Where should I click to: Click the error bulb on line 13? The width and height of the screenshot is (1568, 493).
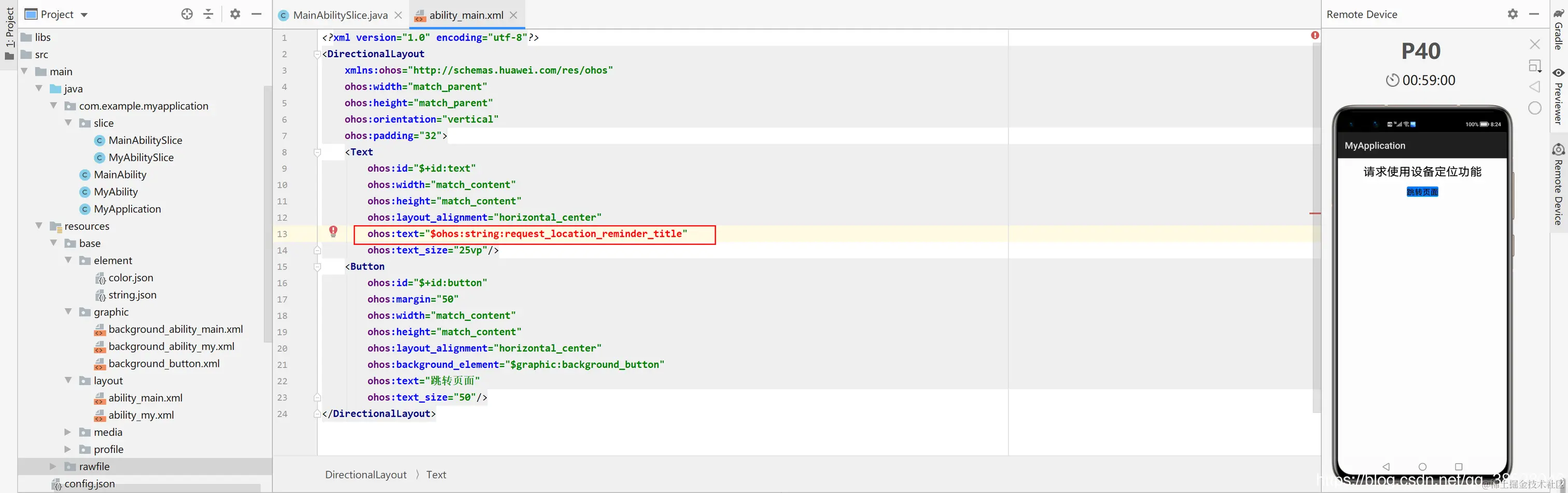(x=333, y=231)
